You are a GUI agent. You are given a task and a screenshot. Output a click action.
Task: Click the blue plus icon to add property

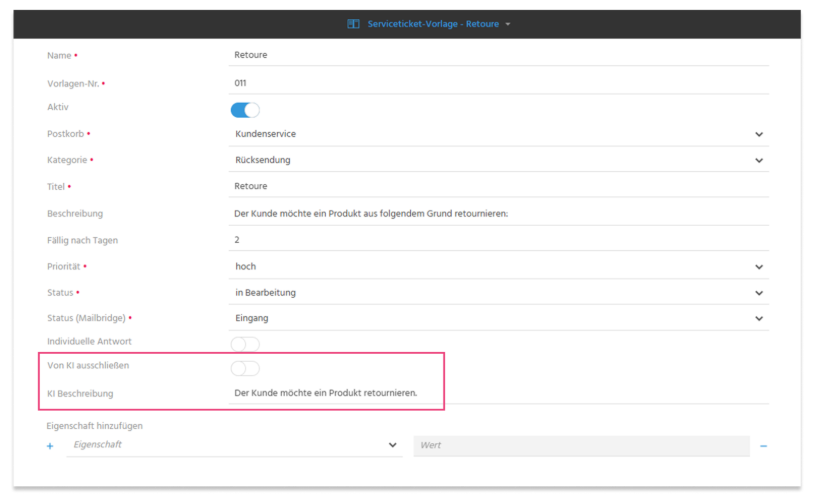point(50,446)
